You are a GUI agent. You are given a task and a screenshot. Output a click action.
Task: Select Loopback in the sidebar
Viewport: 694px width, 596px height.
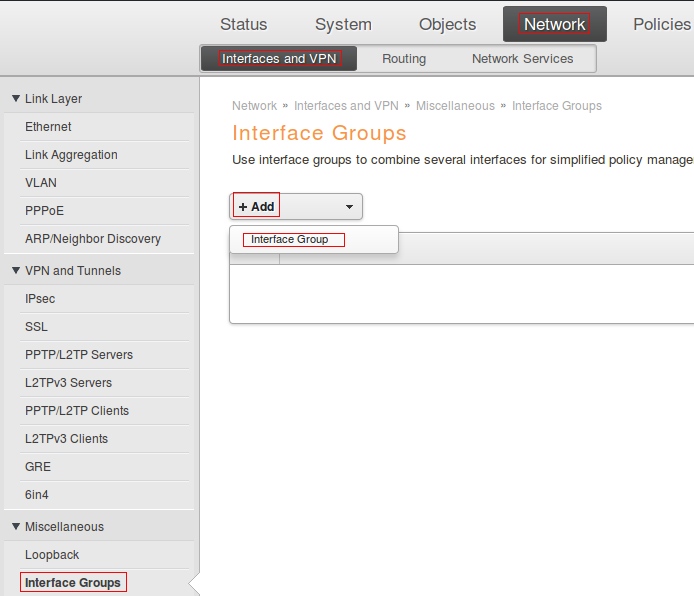(52, 555)
